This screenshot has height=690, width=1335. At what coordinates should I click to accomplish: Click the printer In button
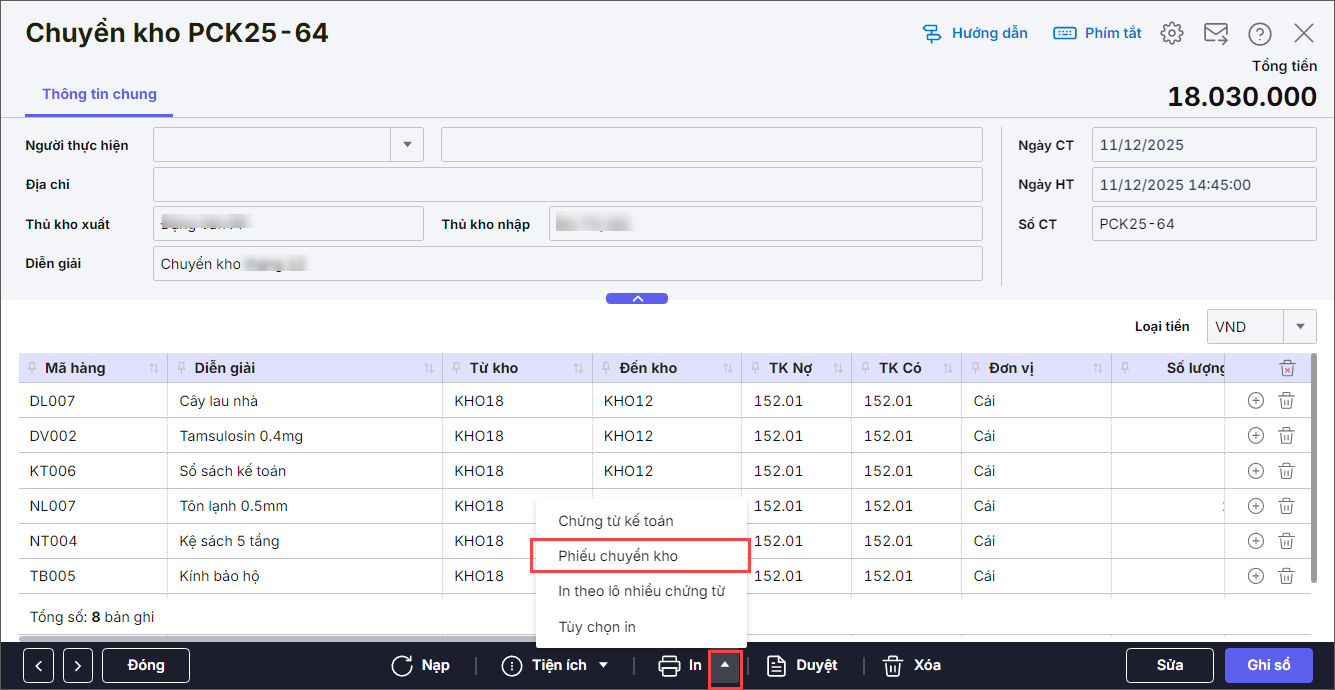click(x=680, y=665)
